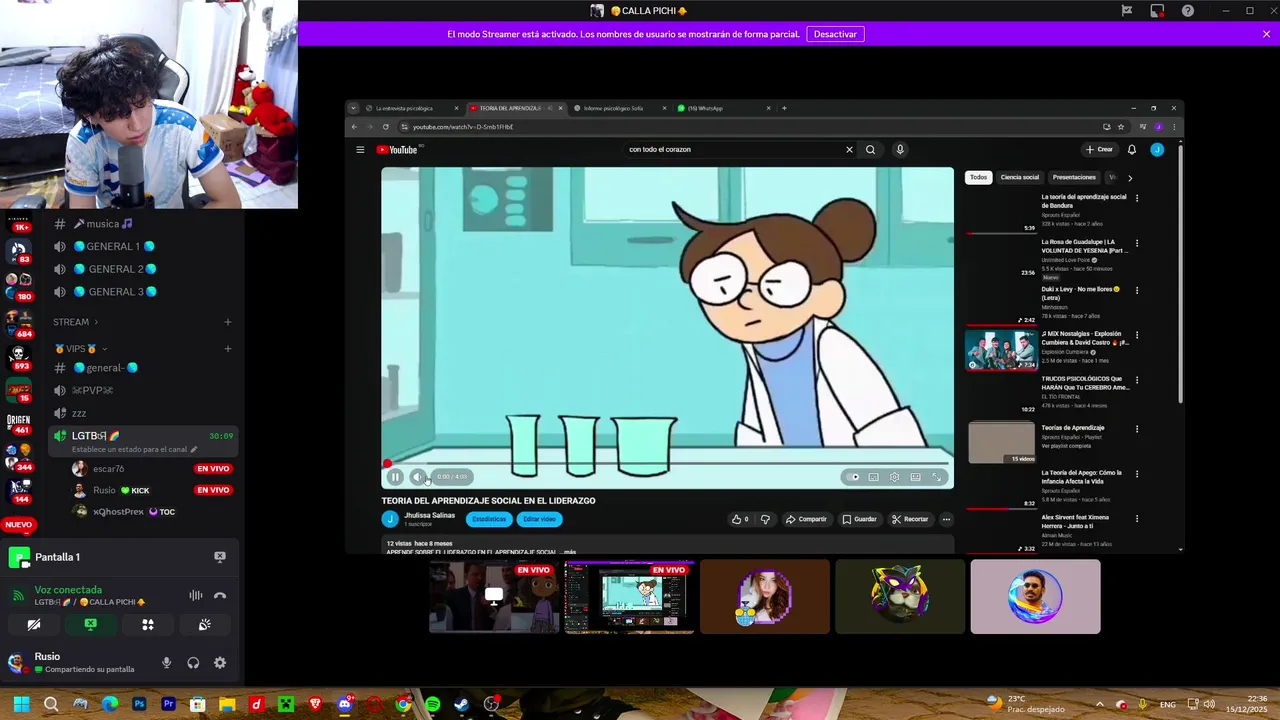Open more actions menu beside Recortar

[x=946, y=519]
